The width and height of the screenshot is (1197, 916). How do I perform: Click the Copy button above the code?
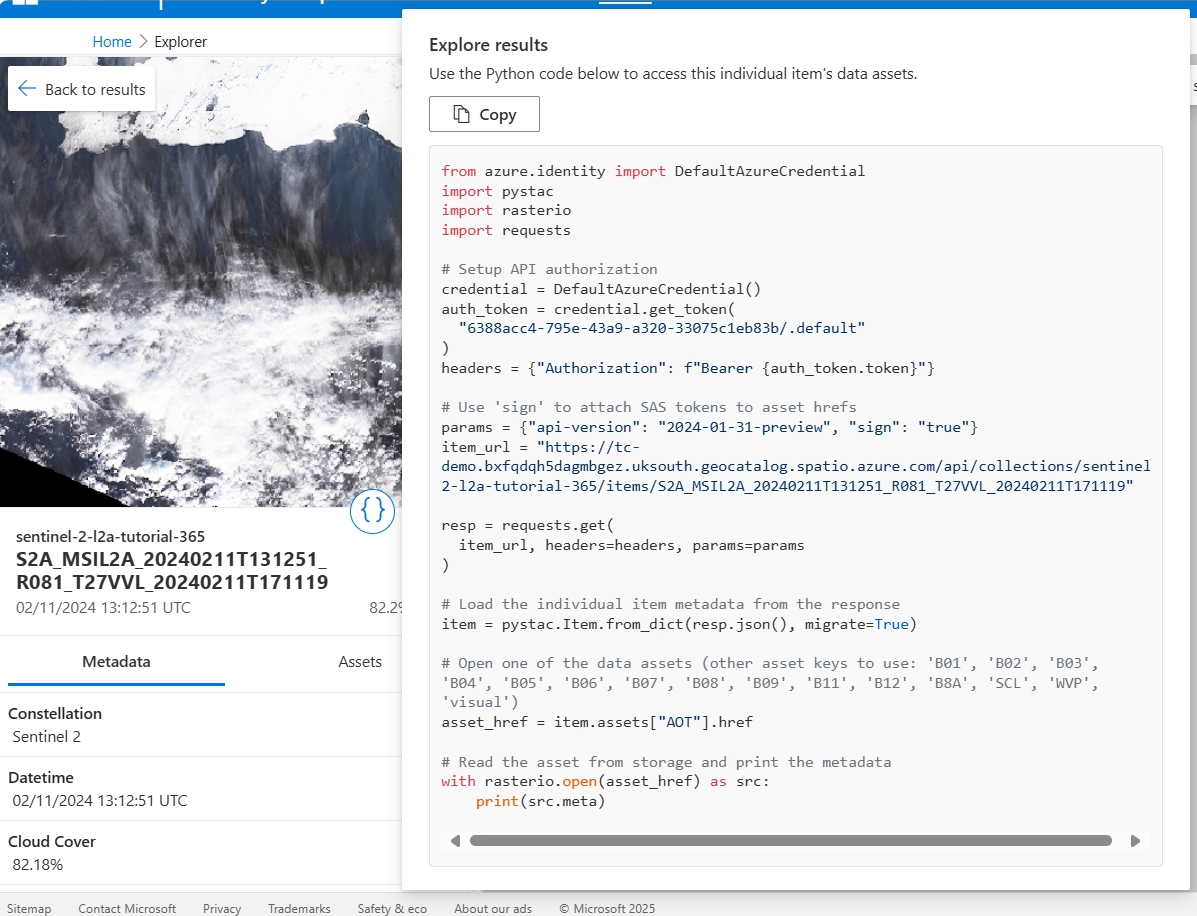484,114
